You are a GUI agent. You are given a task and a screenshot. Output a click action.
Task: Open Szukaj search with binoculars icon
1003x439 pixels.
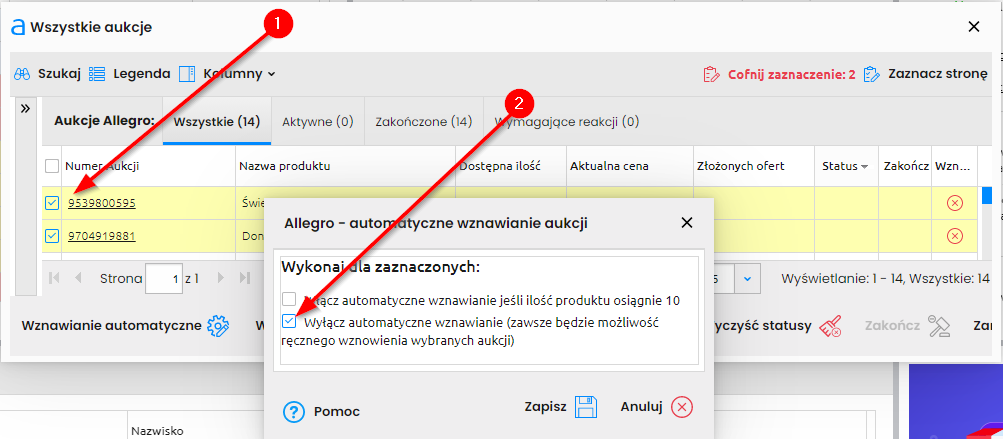pos(47,74)
